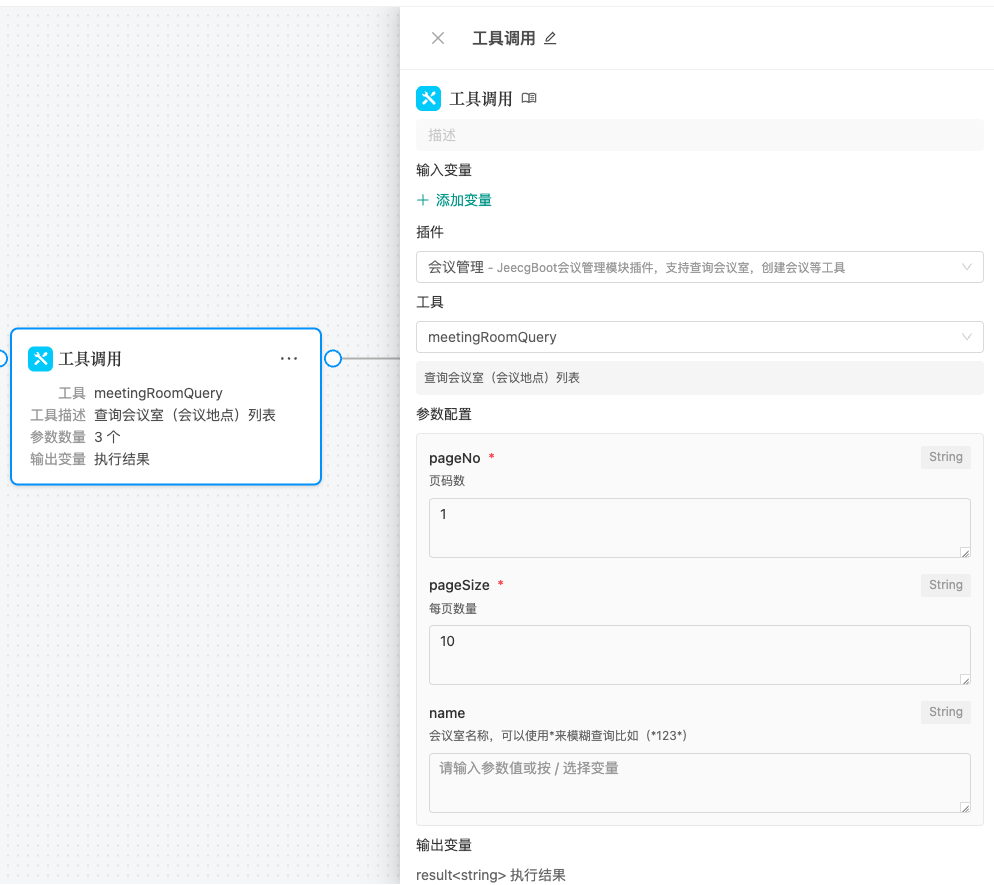Click the pencil edit icon beside panel title
The width and height of the screenshot is (994, 885).
[550, 38]
